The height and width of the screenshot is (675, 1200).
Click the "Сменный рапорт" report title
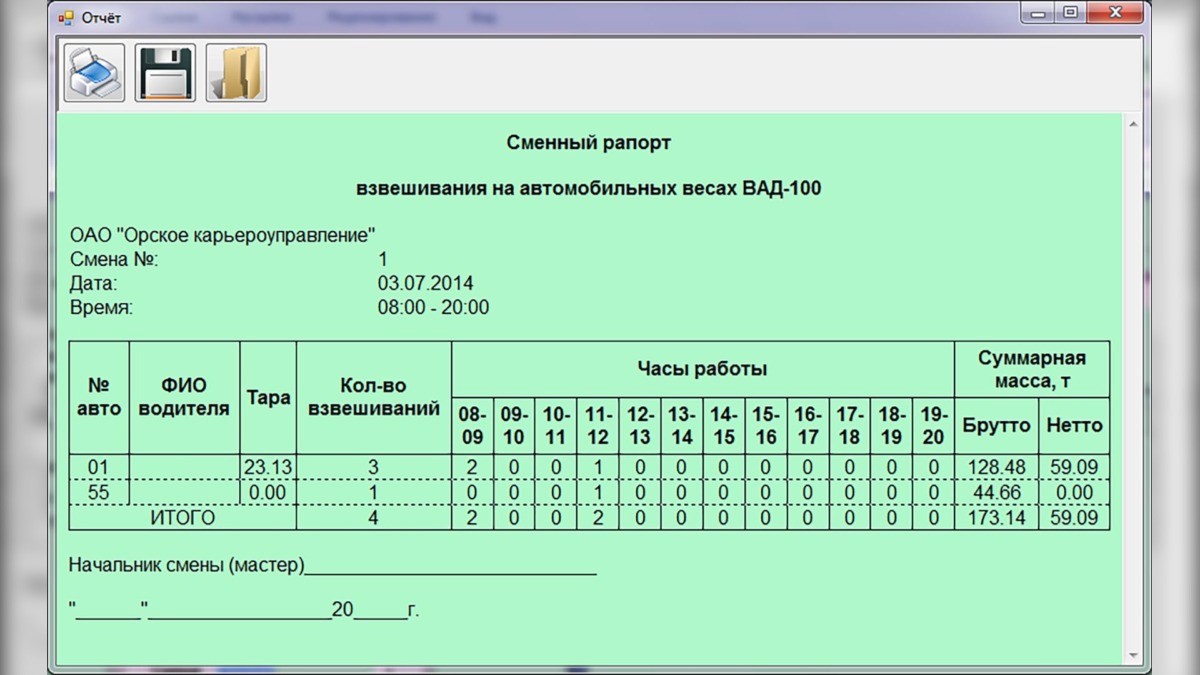click(x=588, y=143)
